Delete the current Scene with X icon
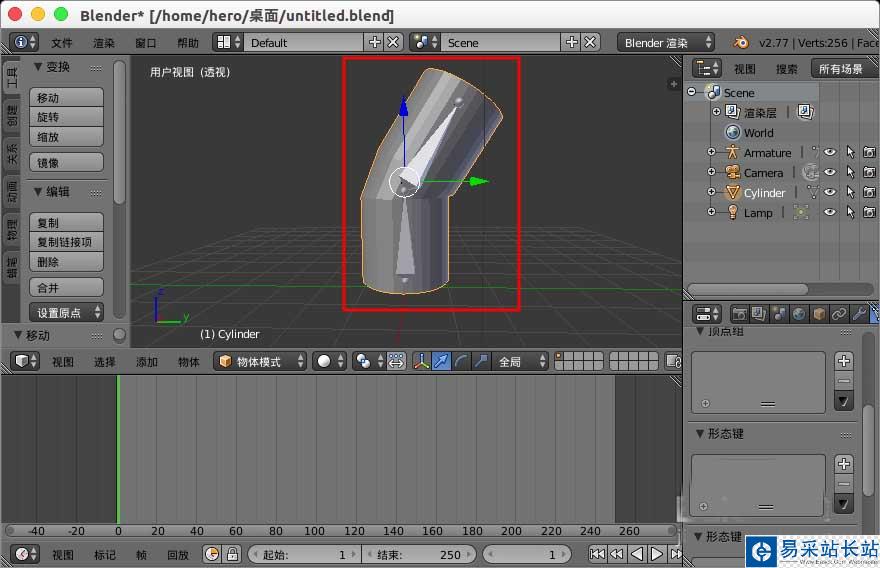 coord(590,42)
